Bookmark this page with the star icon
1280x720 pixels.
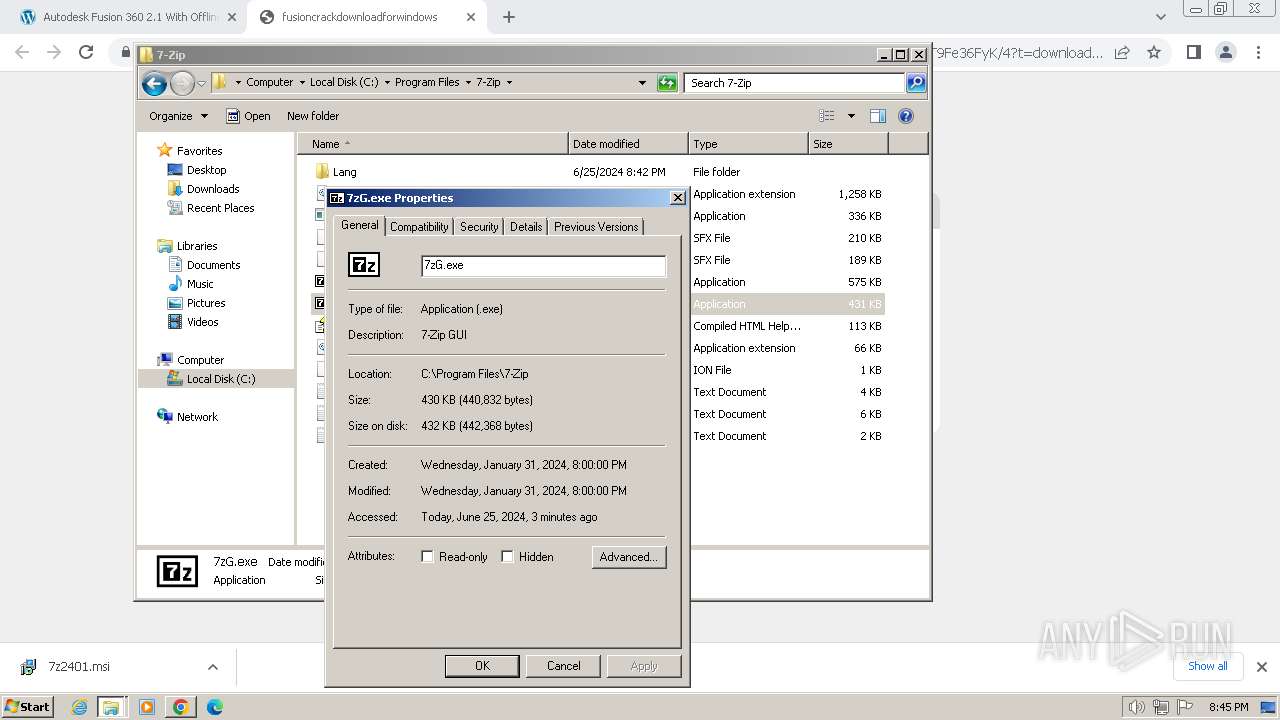(1154, 52)
